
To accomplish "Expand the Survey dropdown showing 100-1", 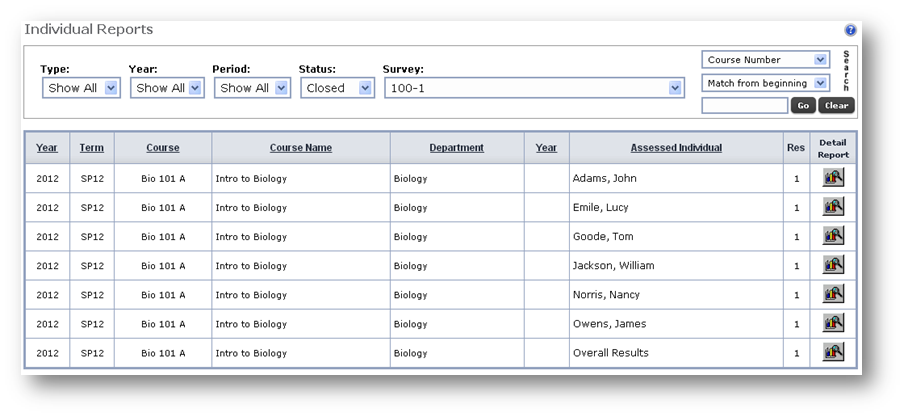I will [533, 88].
